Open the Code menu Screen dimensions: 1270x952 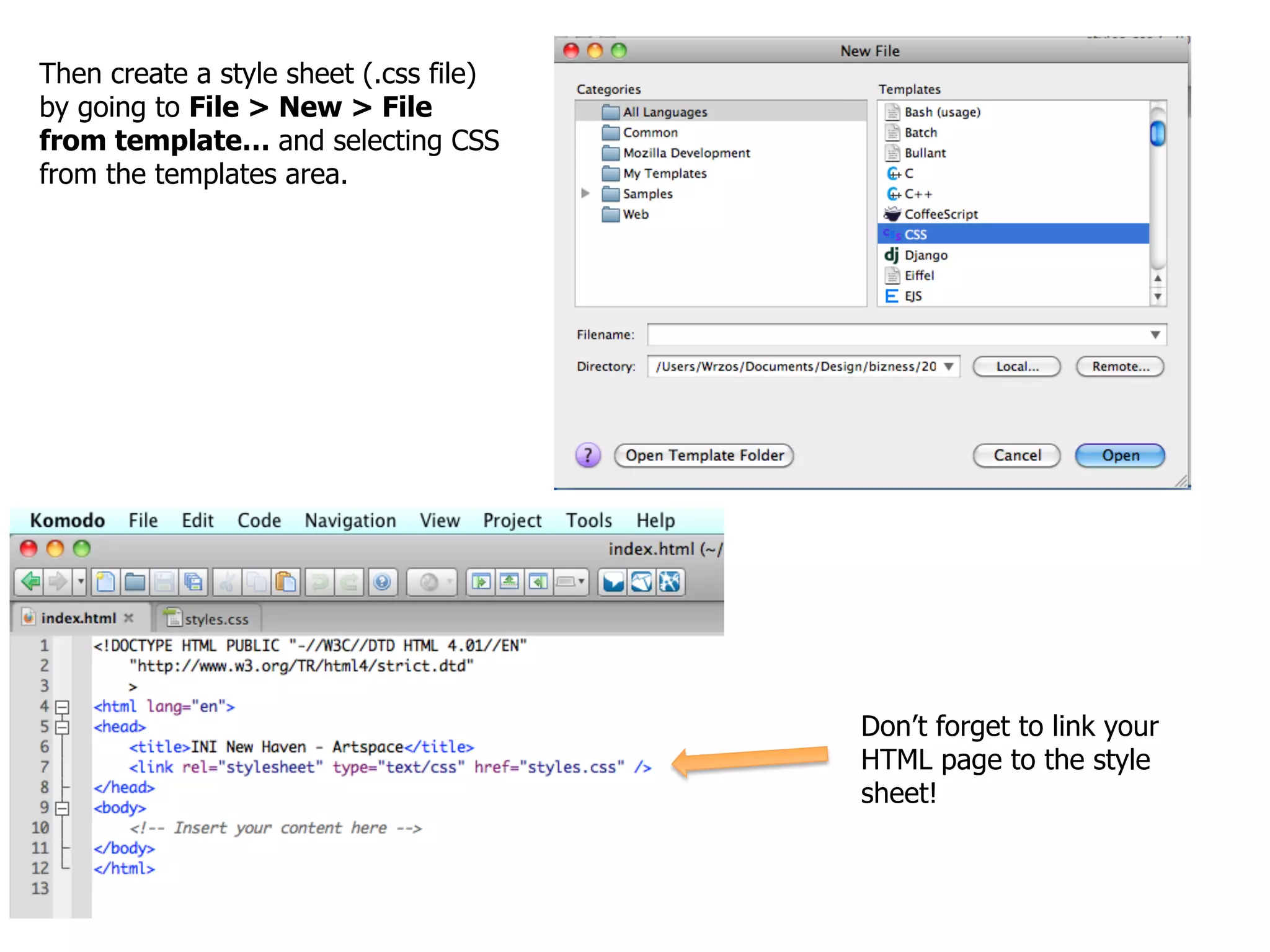[x=259, y=520]
